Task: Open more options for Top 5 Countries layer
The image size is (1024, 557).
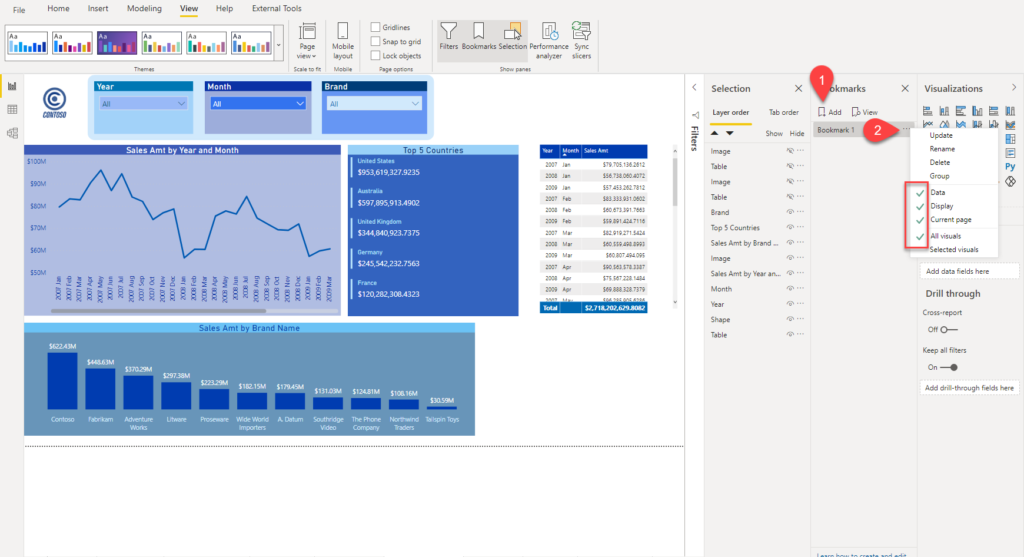Action: [x=801, y=227]
